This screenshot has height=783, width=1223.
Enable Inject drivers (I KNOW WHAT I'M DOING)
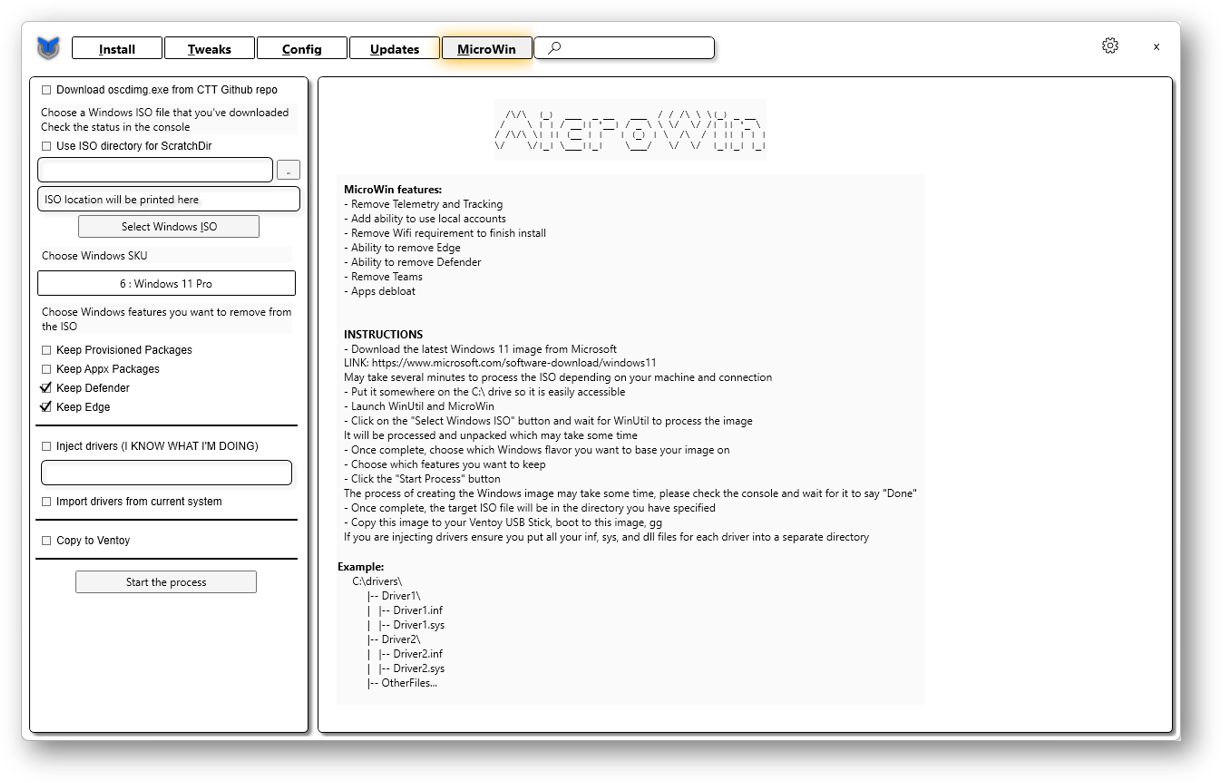pos(46,446)
